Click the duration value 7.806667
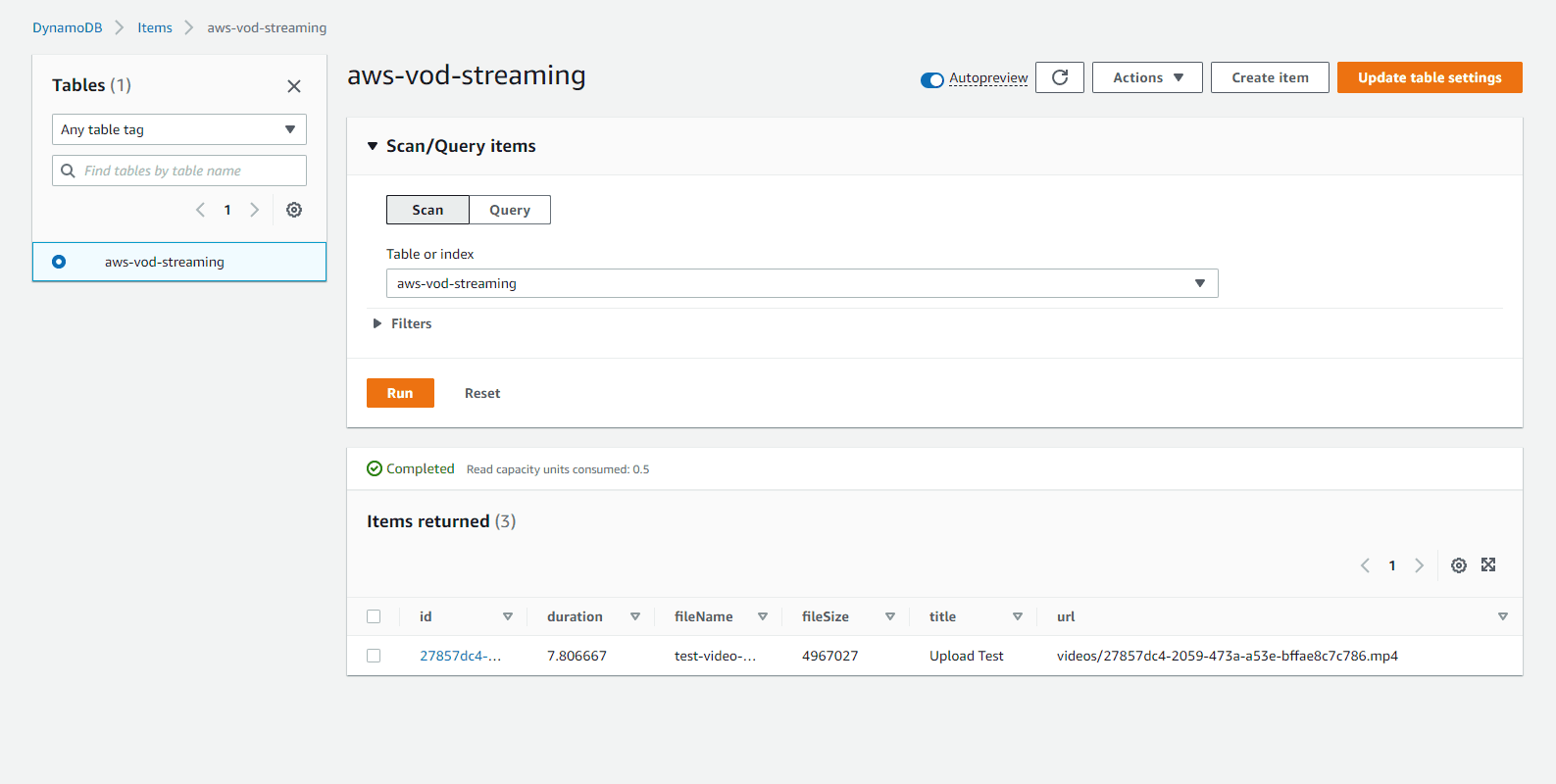 [577, 656]
